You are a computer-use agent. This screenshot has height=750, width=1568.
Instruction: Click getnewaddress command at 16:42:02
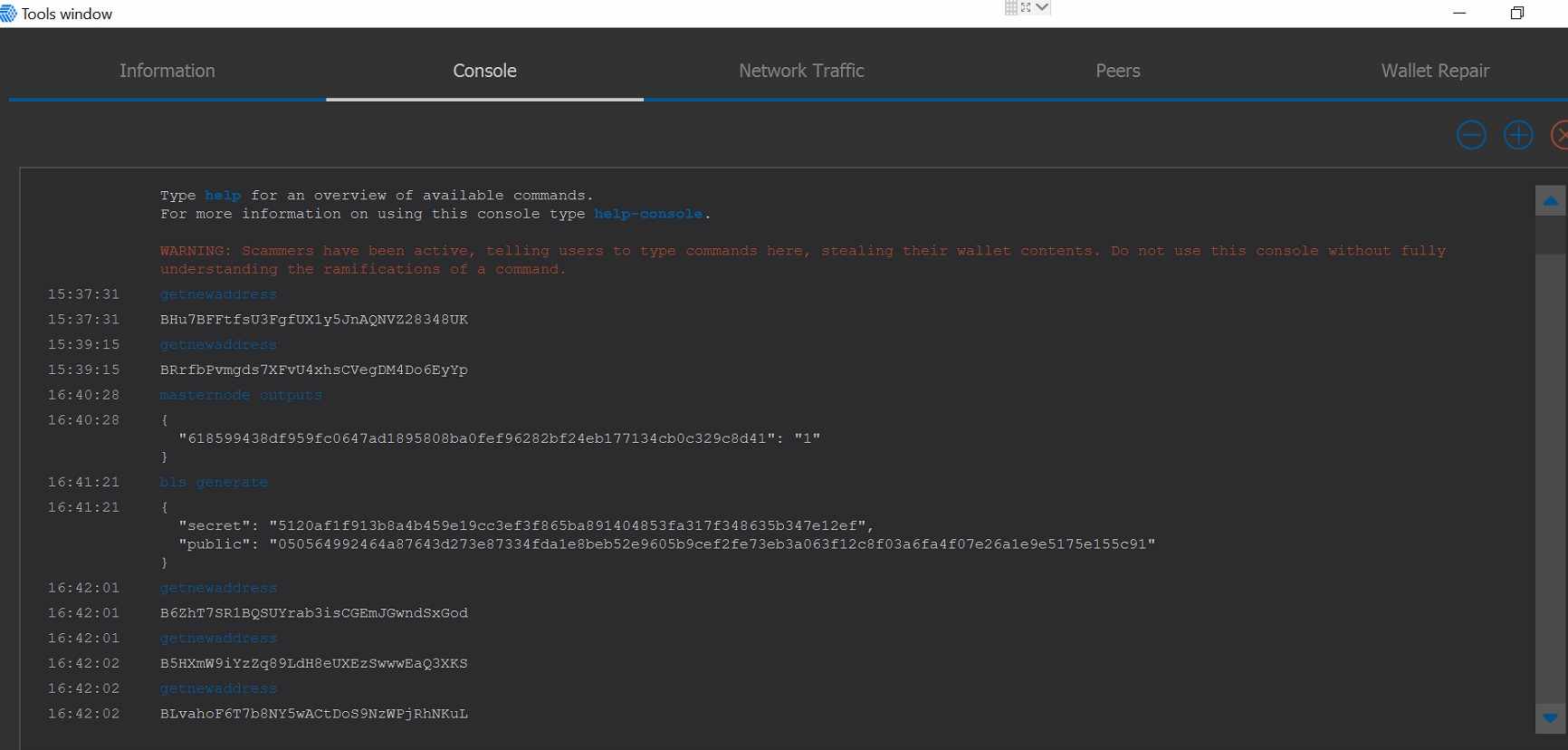coord(218,688)
